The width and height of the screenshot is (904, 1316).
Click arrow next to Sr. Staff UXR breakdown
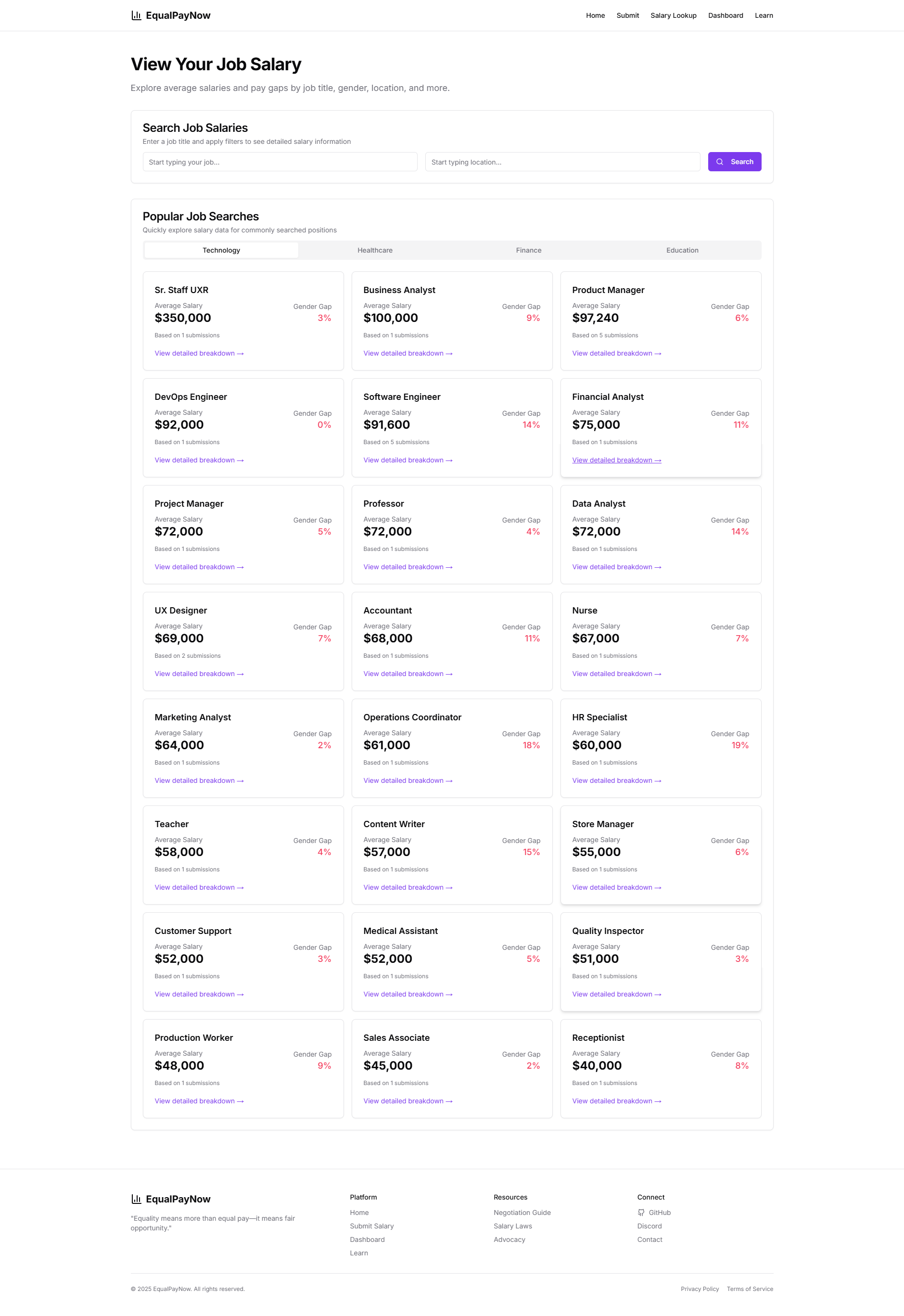pyautogui.click(x=240, y=354)
